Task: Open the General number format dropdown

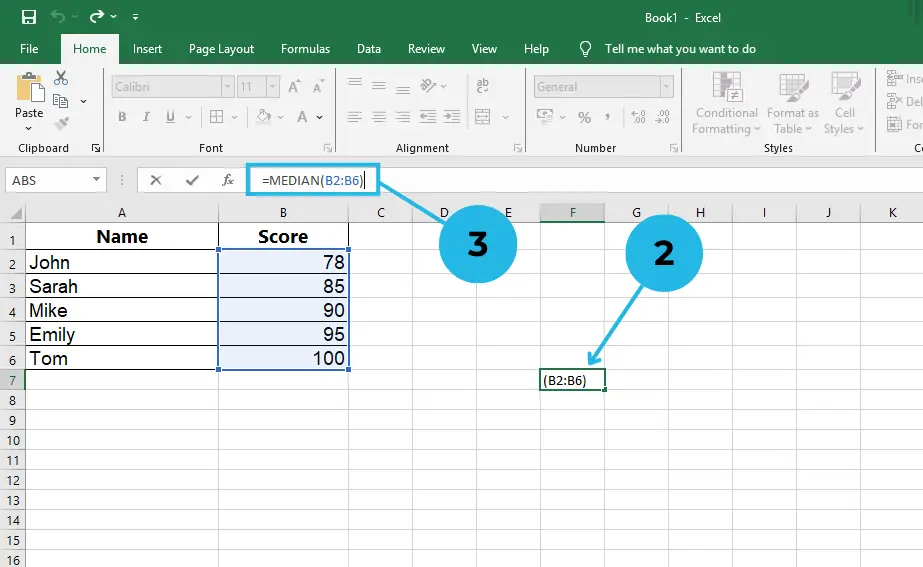Action: tap(666, 87)
